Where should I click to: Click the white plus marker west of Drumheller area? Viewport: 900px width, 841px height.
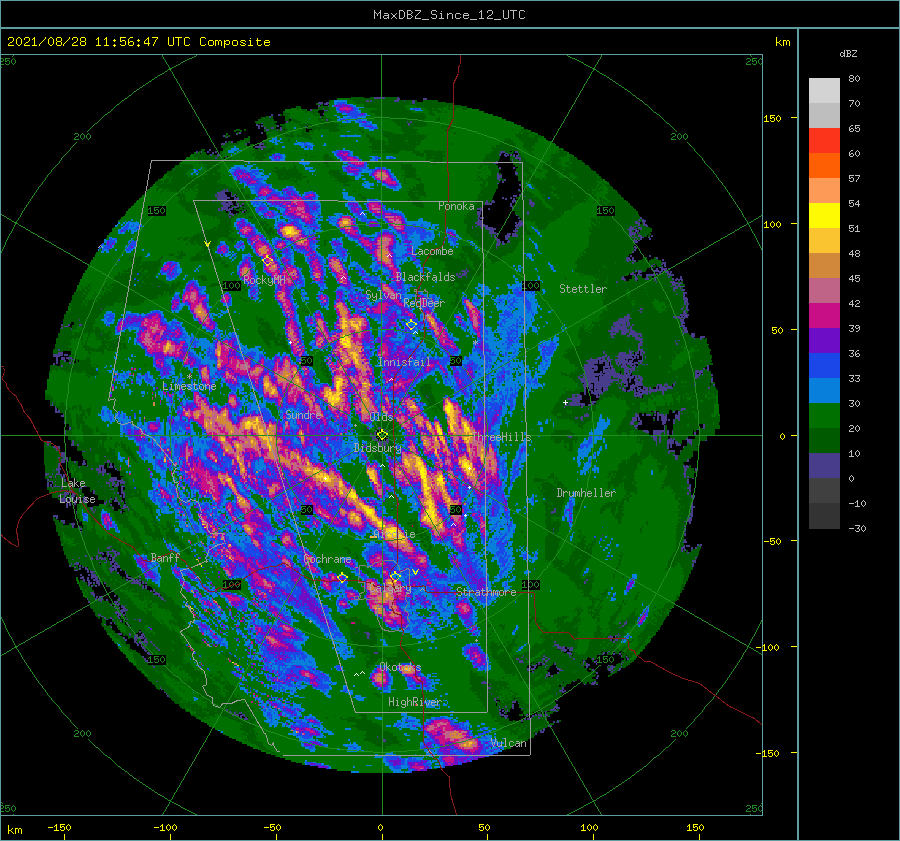(565, 402)
